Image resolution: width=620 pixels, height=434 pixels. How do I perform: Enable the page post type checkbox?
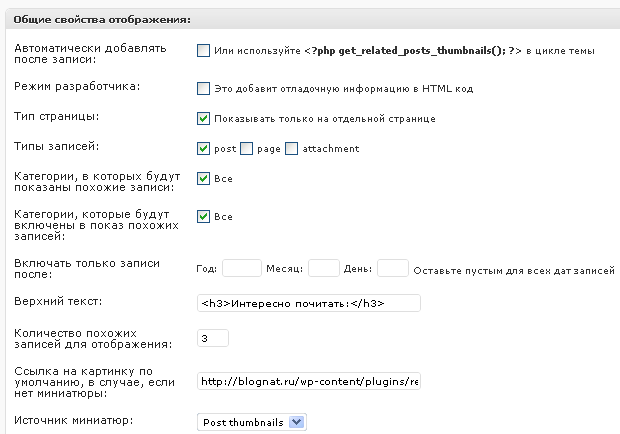[x=246, y=149]
